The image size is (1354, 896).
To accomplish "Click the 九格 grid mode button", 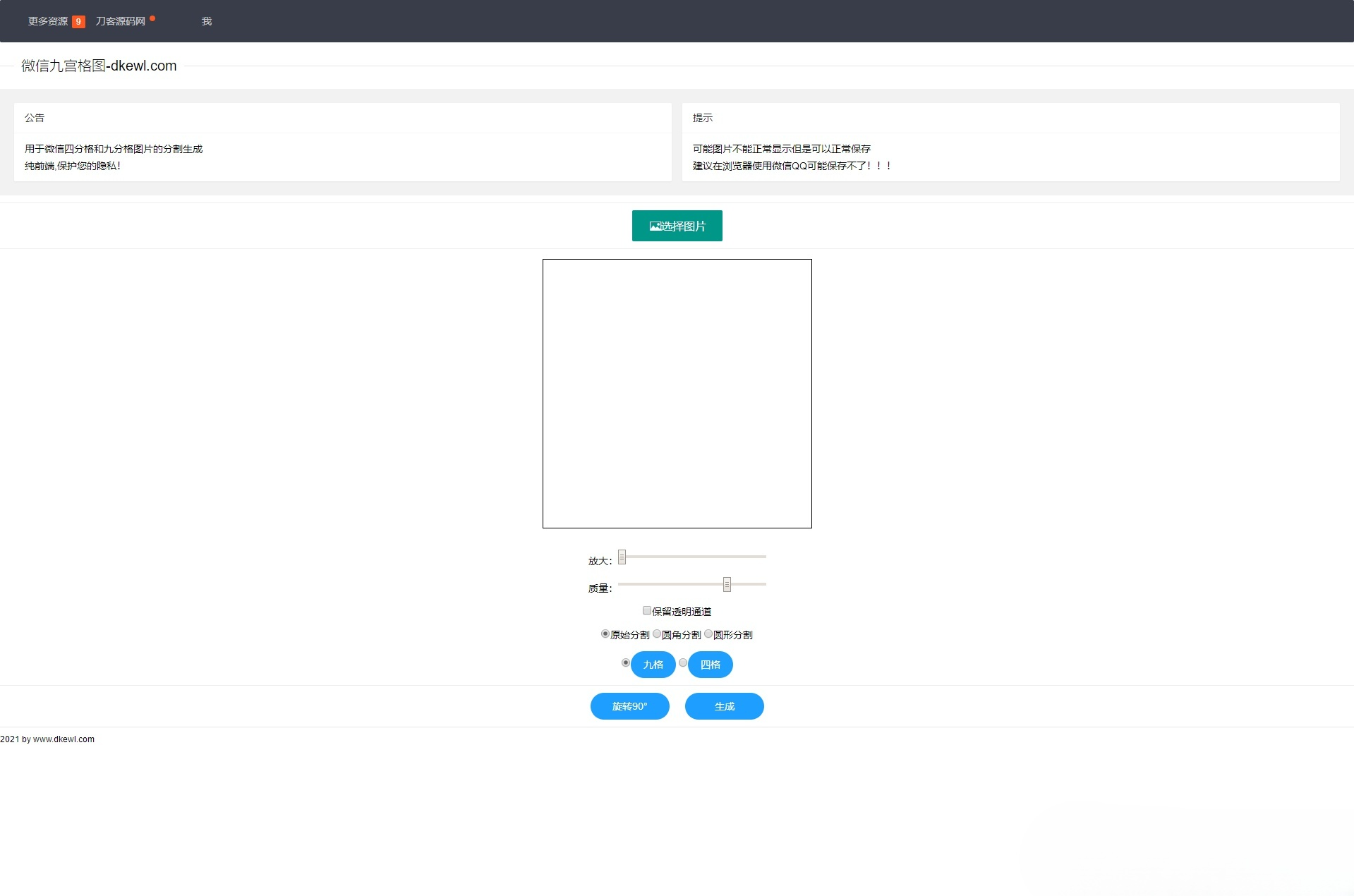I will pos(653,665).
